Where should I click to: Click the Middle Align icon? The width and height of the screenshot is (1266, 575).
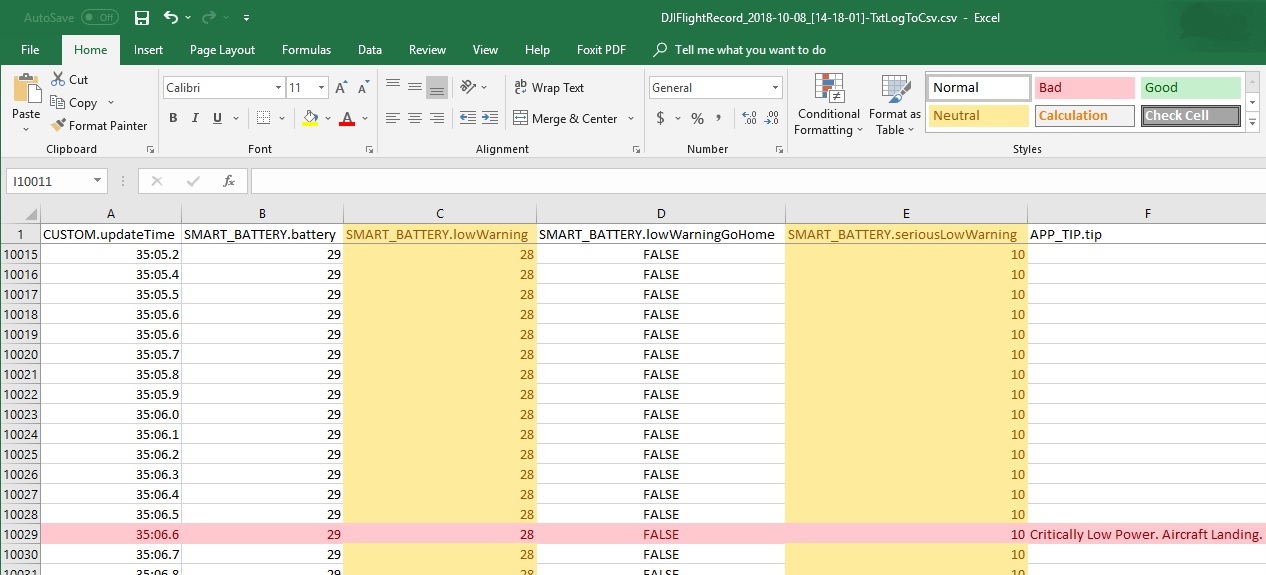pyautogui.click(x=415, y=88)
